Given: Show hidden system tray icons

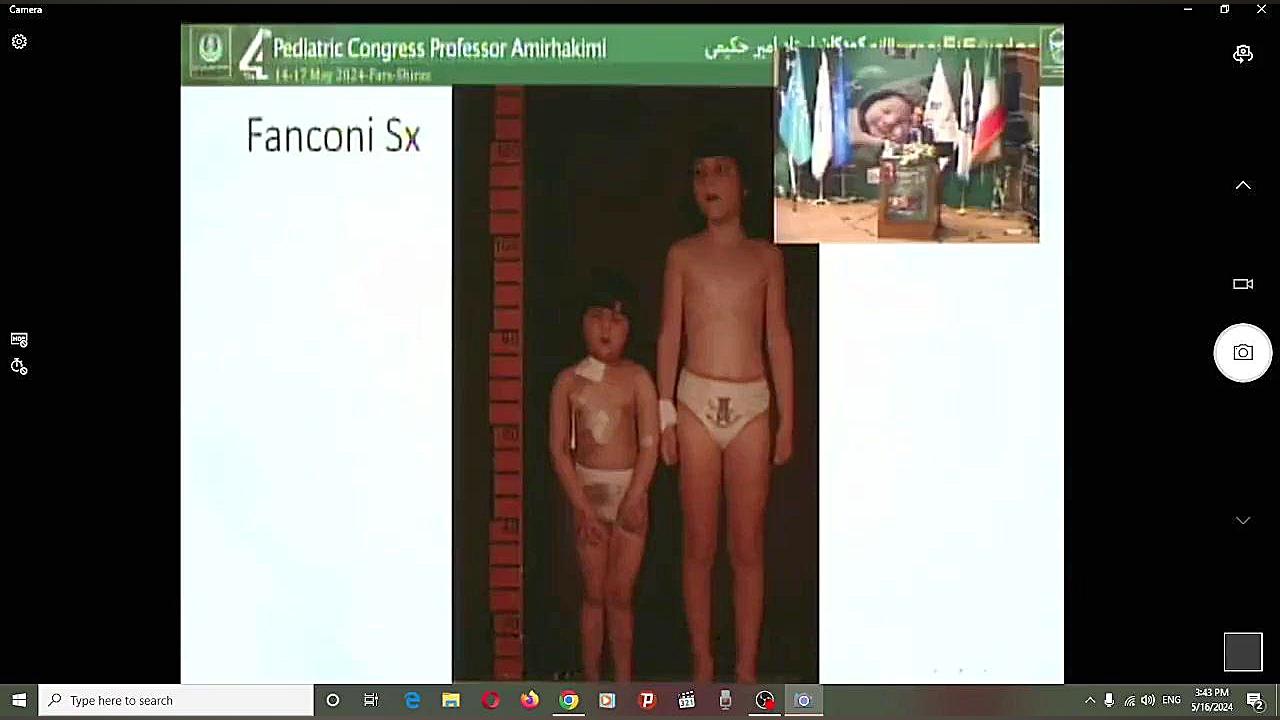Looking at the screenshot, I should (1090, 700).
